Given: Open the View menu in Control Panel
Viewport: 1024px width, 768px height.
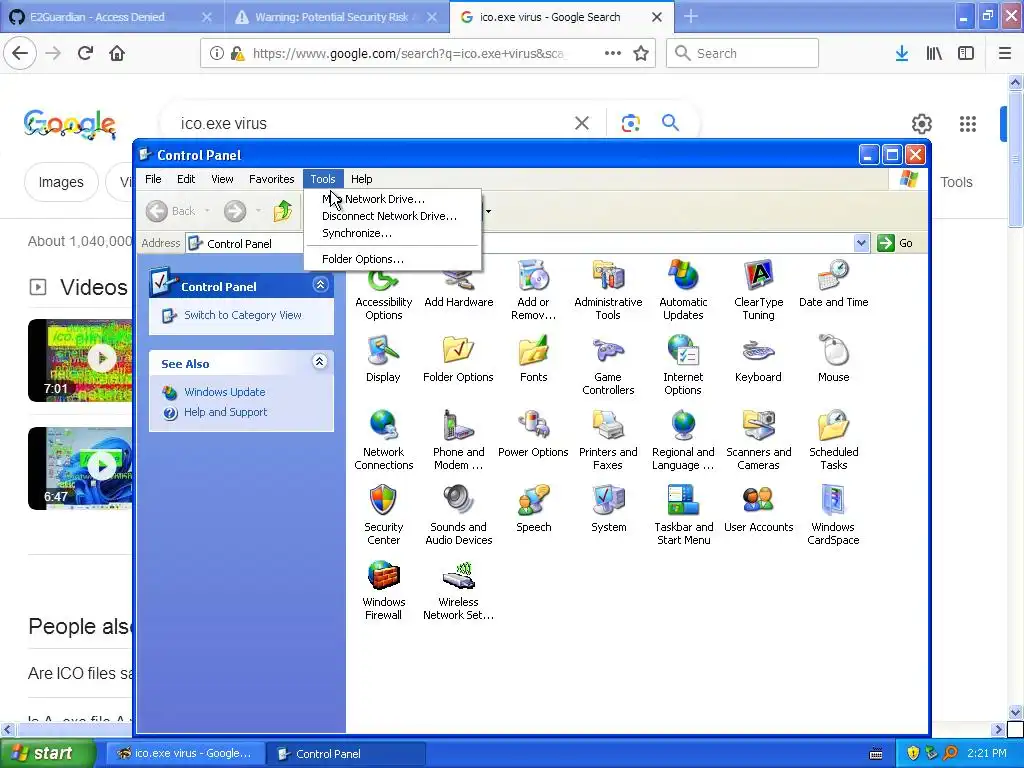Looking at the screenshot, I should click(x=222, y=179).
